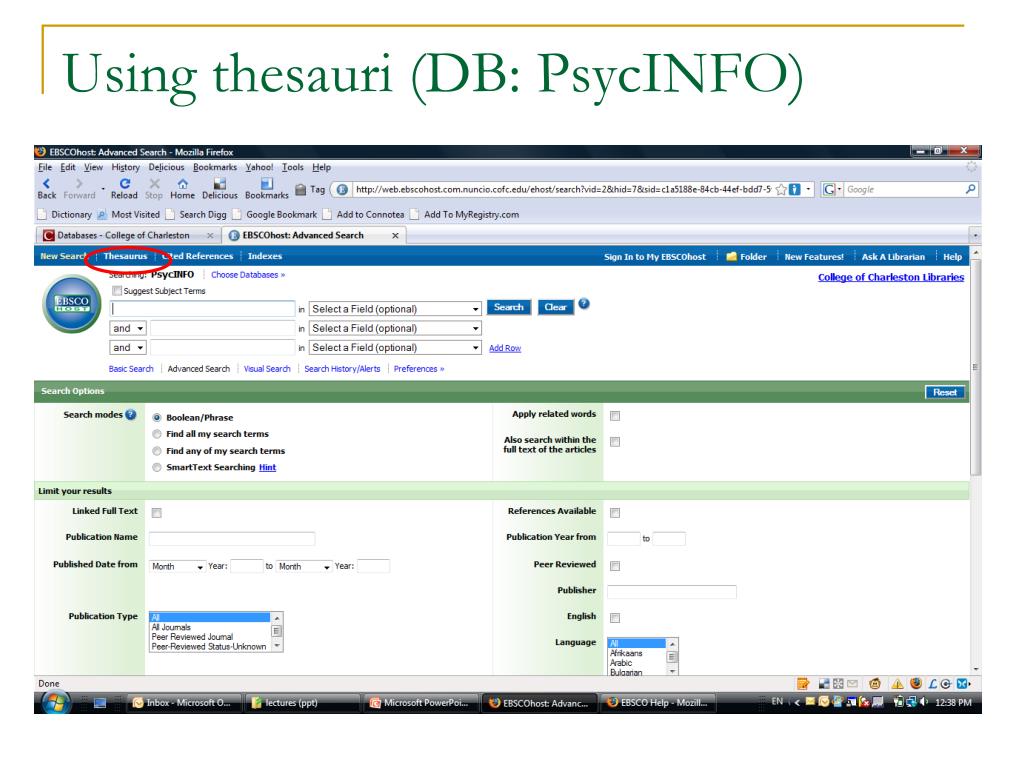This screenshot has width=1024, height=768.
Task: Select Find any of my search terms
Action: pyautogui.click(x=157, y=451)
